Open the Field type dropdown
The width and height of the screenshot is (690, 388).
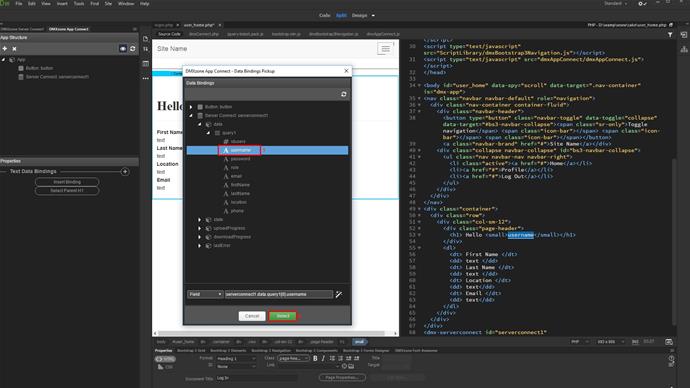205,294
